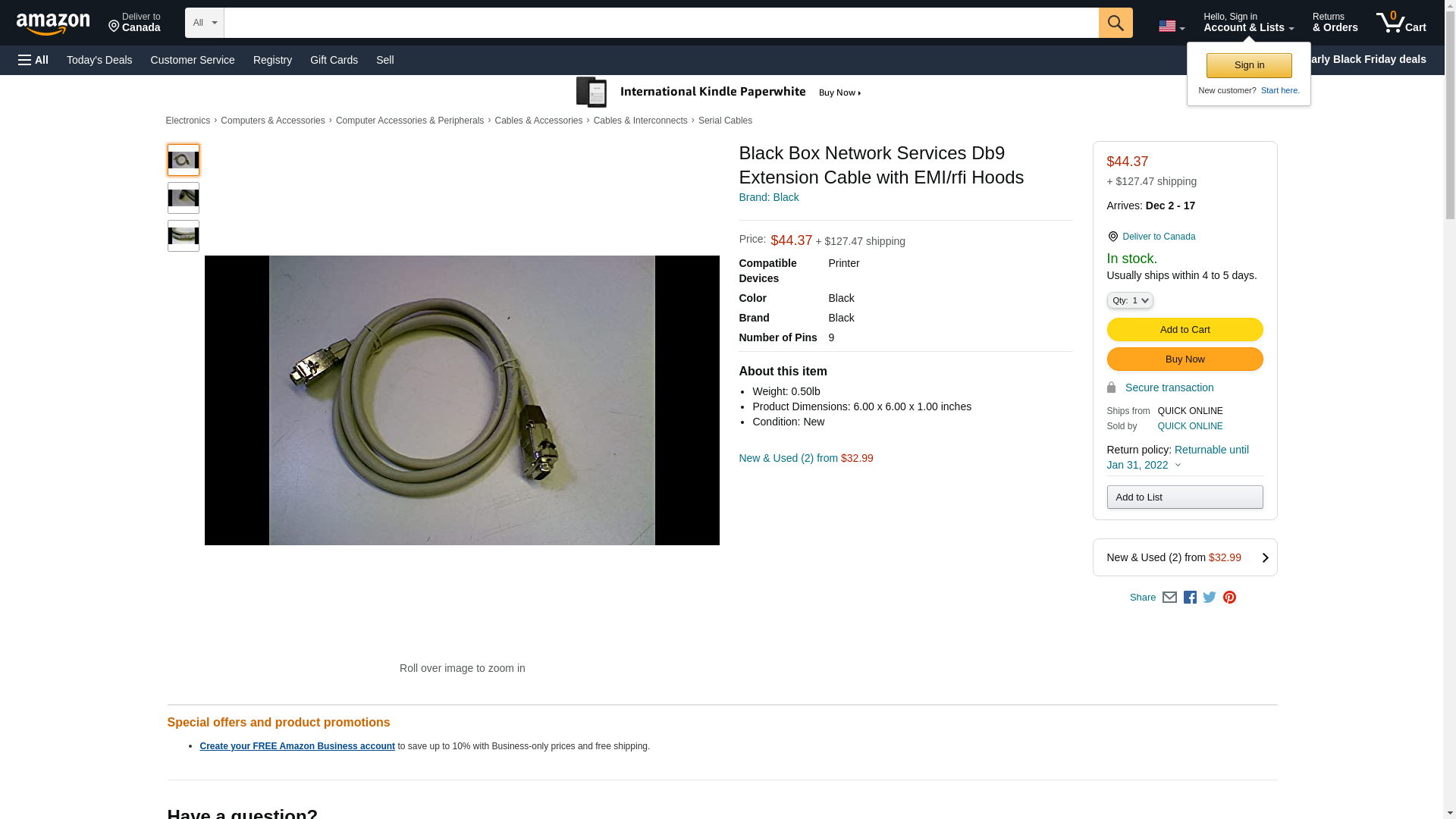Open the All hamburger menu
This screenshot has width=1456, height=819.
click(33, 60)
